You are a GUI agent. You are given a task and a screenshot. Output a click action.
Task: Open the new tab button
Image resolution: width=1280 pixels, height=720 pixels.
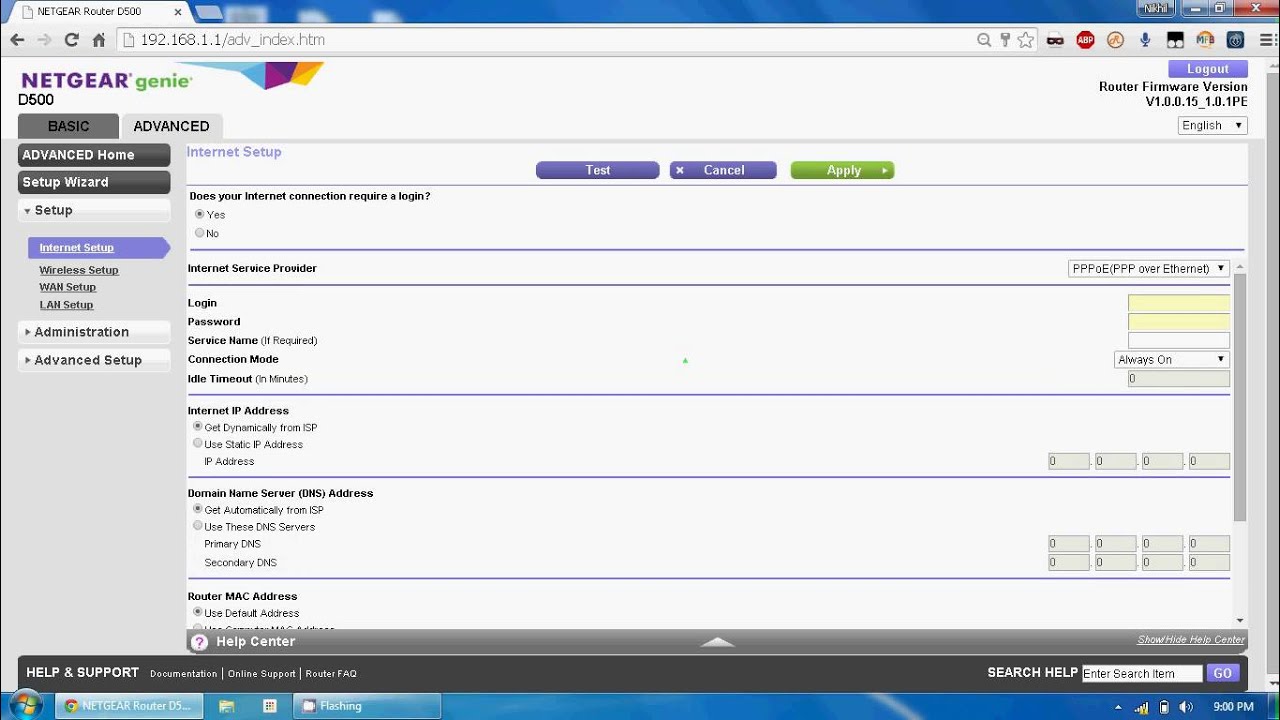pos(208,12)
